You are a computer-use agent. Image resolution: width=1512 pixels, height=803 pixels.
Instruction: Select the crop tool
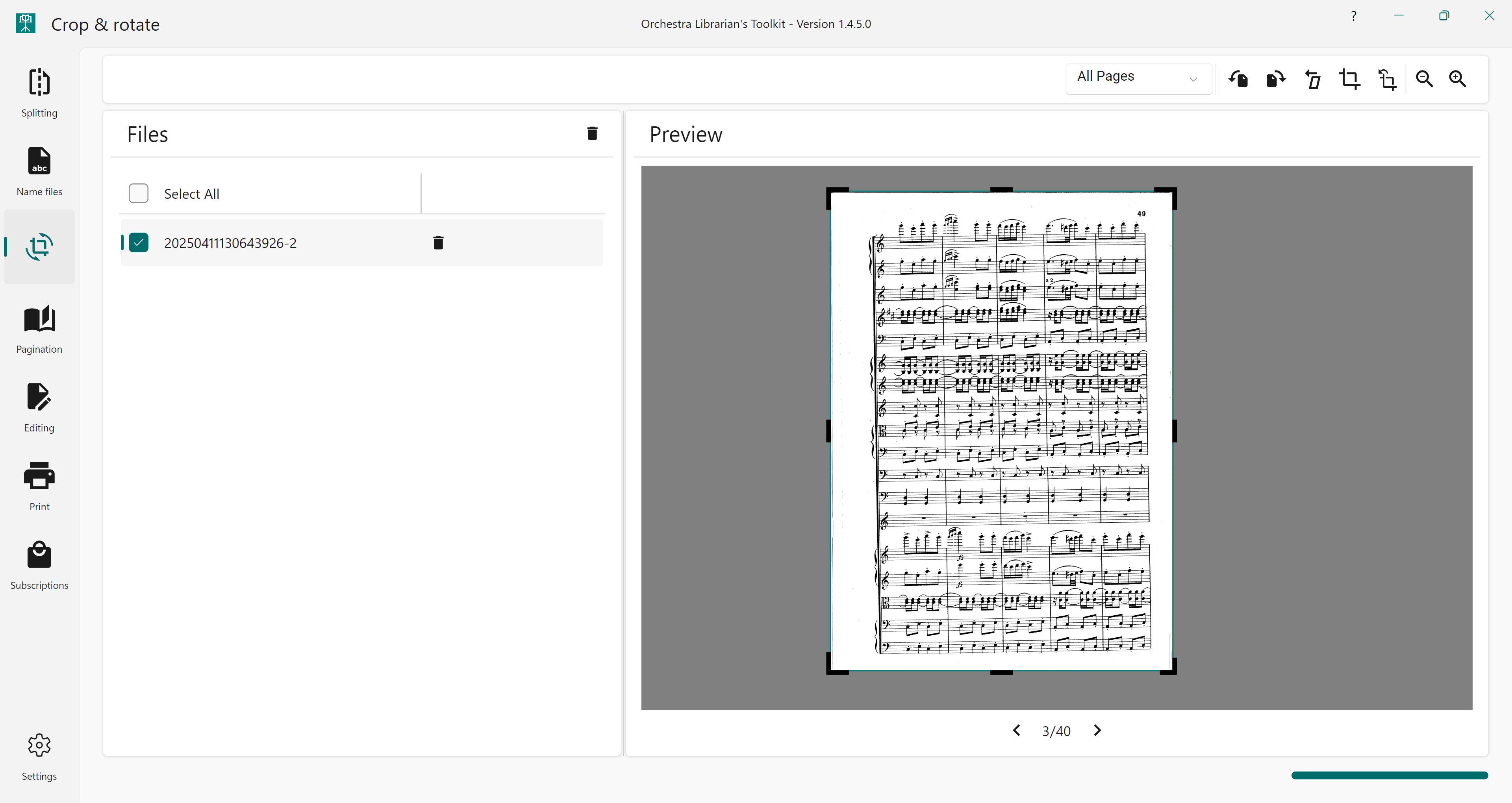[1349, 79]
